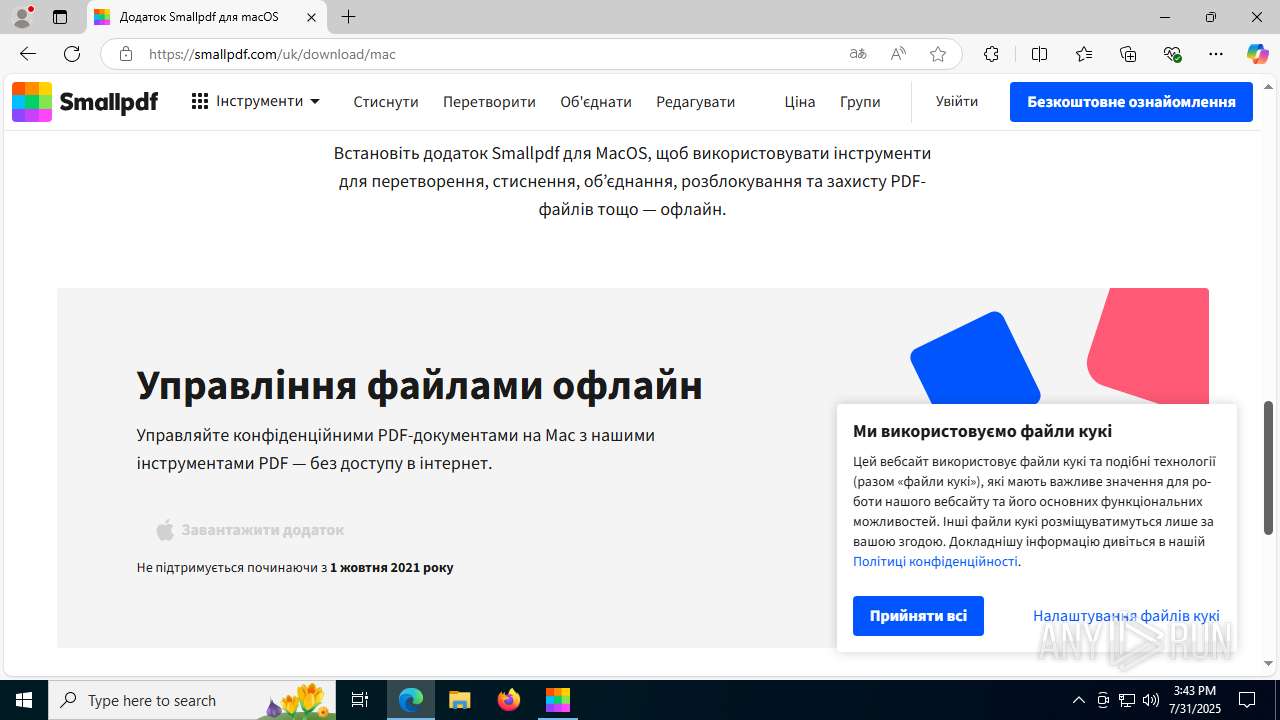Open the Інструменти grid menu
1280x720 pixels.
pos(256,101)
